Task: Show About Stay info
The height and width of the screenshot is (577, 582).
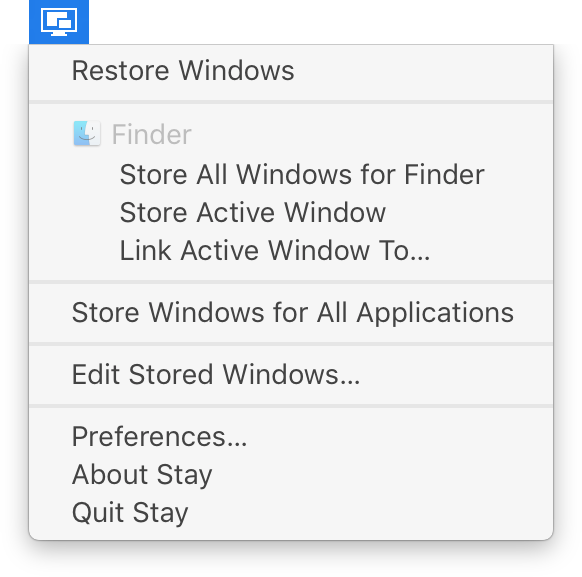Action: click(x=291, y=475)
